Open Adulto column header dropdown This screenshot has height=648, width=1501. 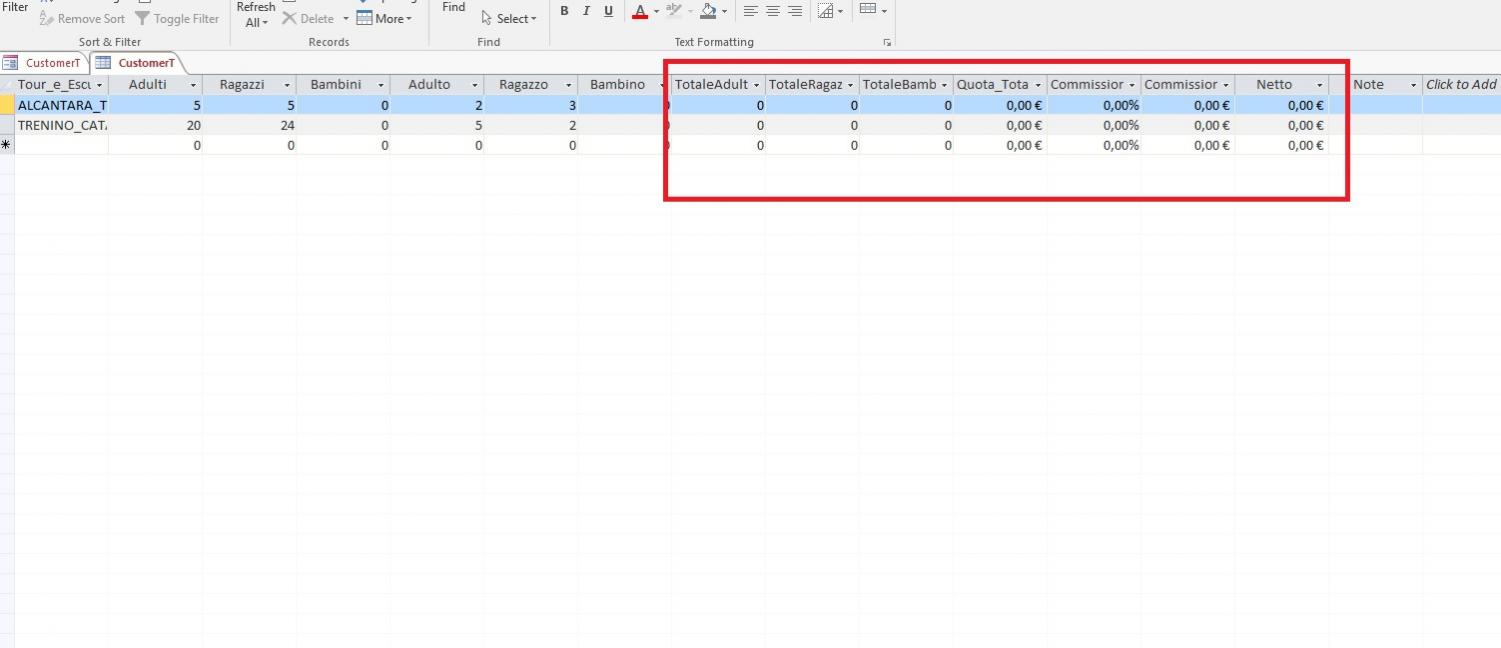[475, 85]
